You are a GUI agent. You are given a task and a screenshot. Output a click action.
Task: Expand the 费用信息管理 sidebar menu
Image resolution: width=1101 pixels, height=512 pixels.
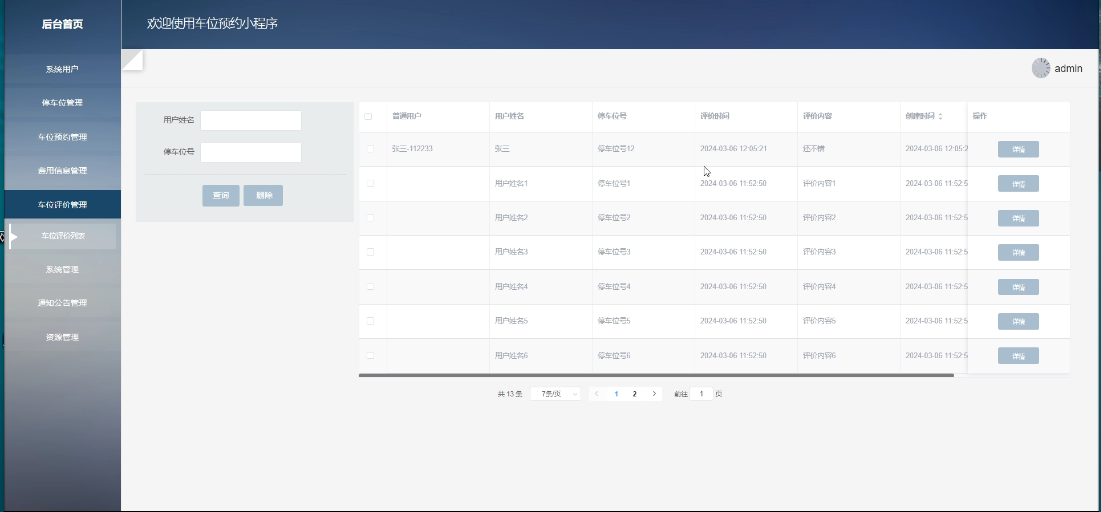[62, 171]
